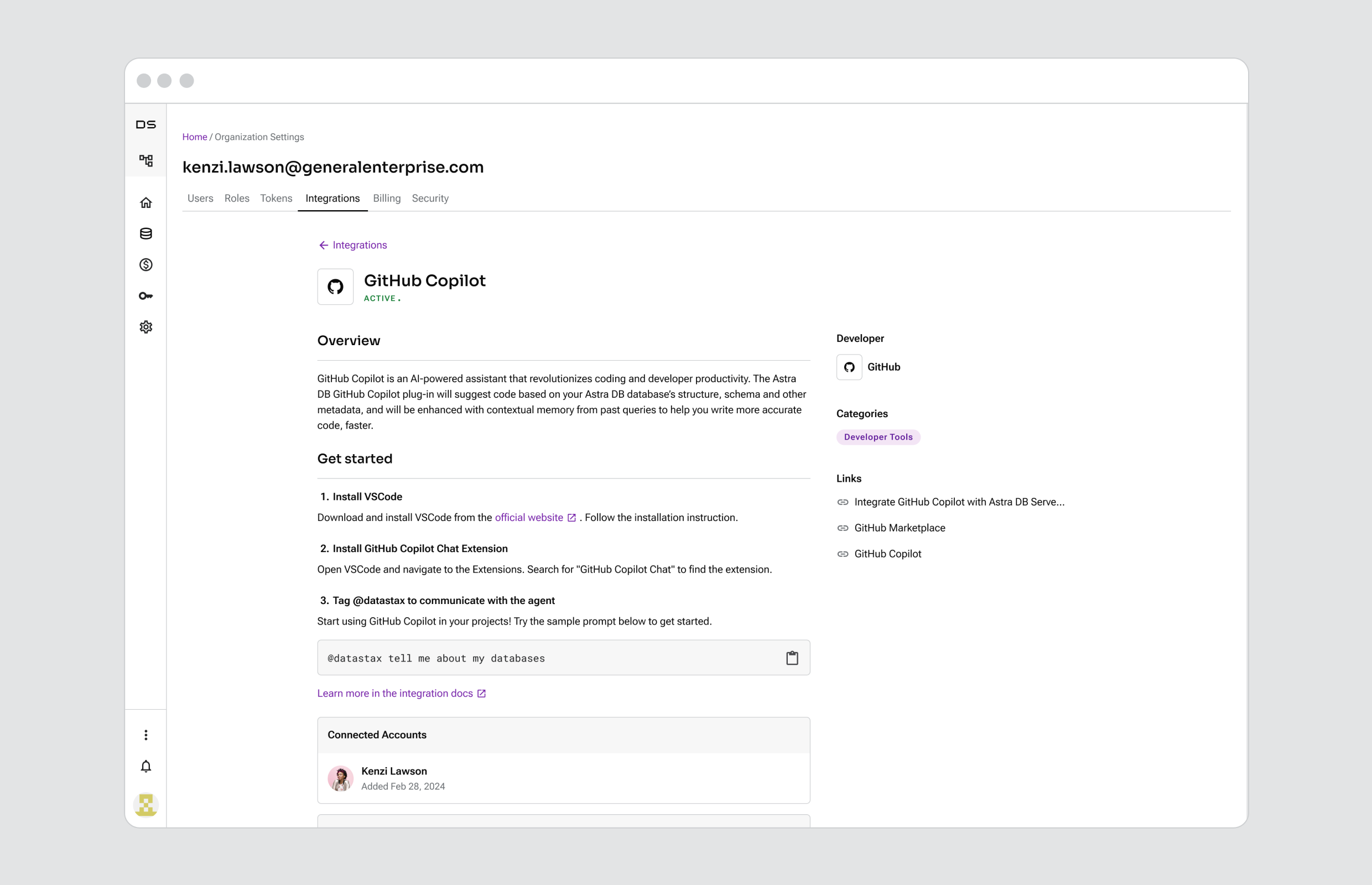Click the link icon beside GitHub Marketplace
The width and height of the screenshot is (1372, 885).
843,528
